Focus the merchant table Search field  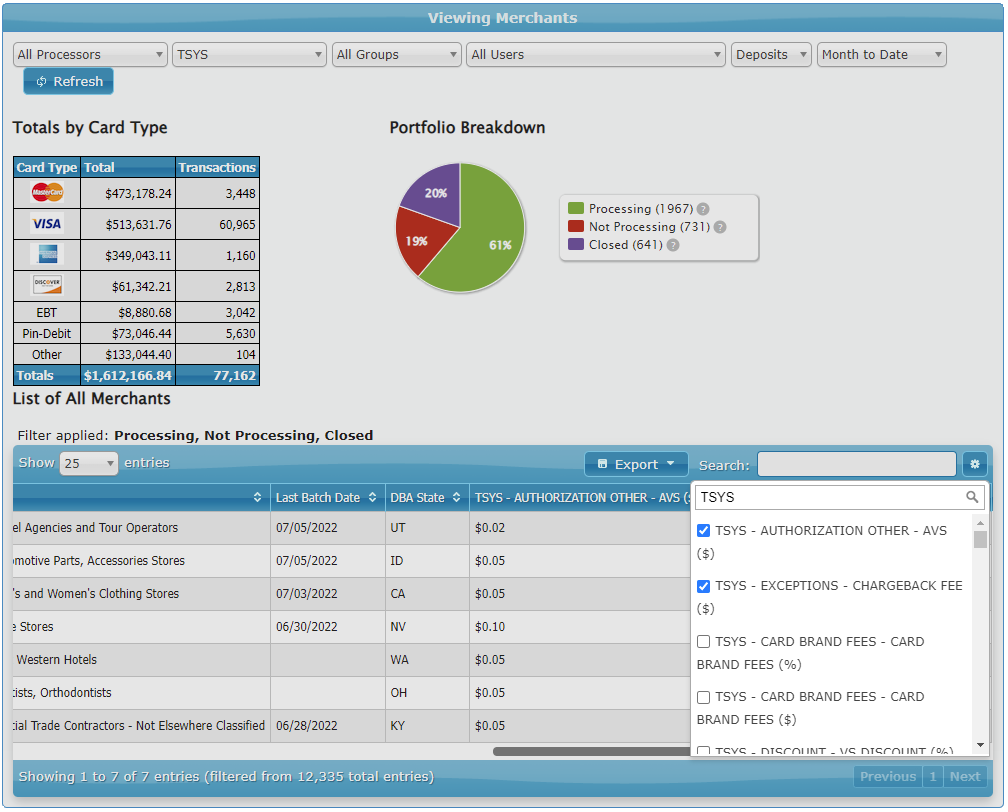point(856,464)
